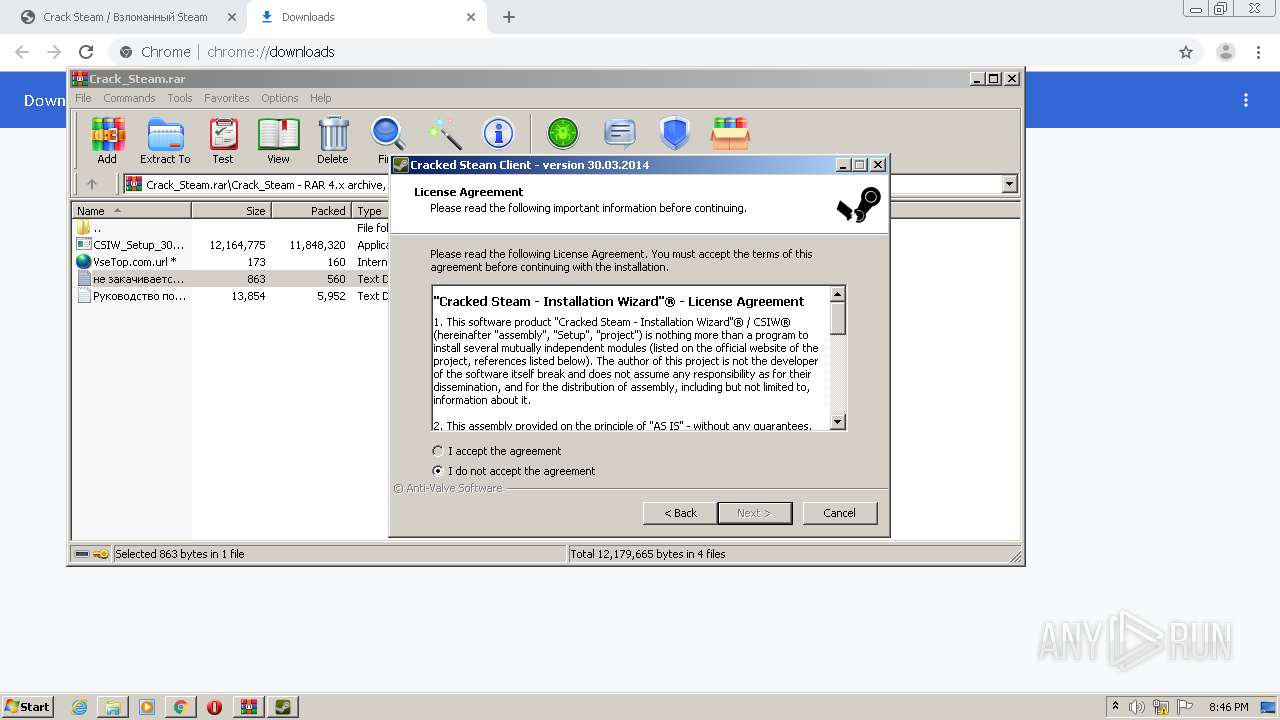
Task: Click the Cancel button in installer
Action: 839,513
